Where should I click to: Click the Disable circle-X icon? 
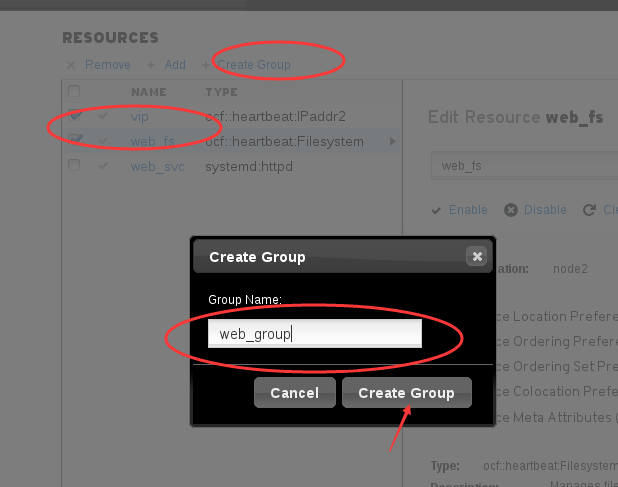click(x=511, y=210)
